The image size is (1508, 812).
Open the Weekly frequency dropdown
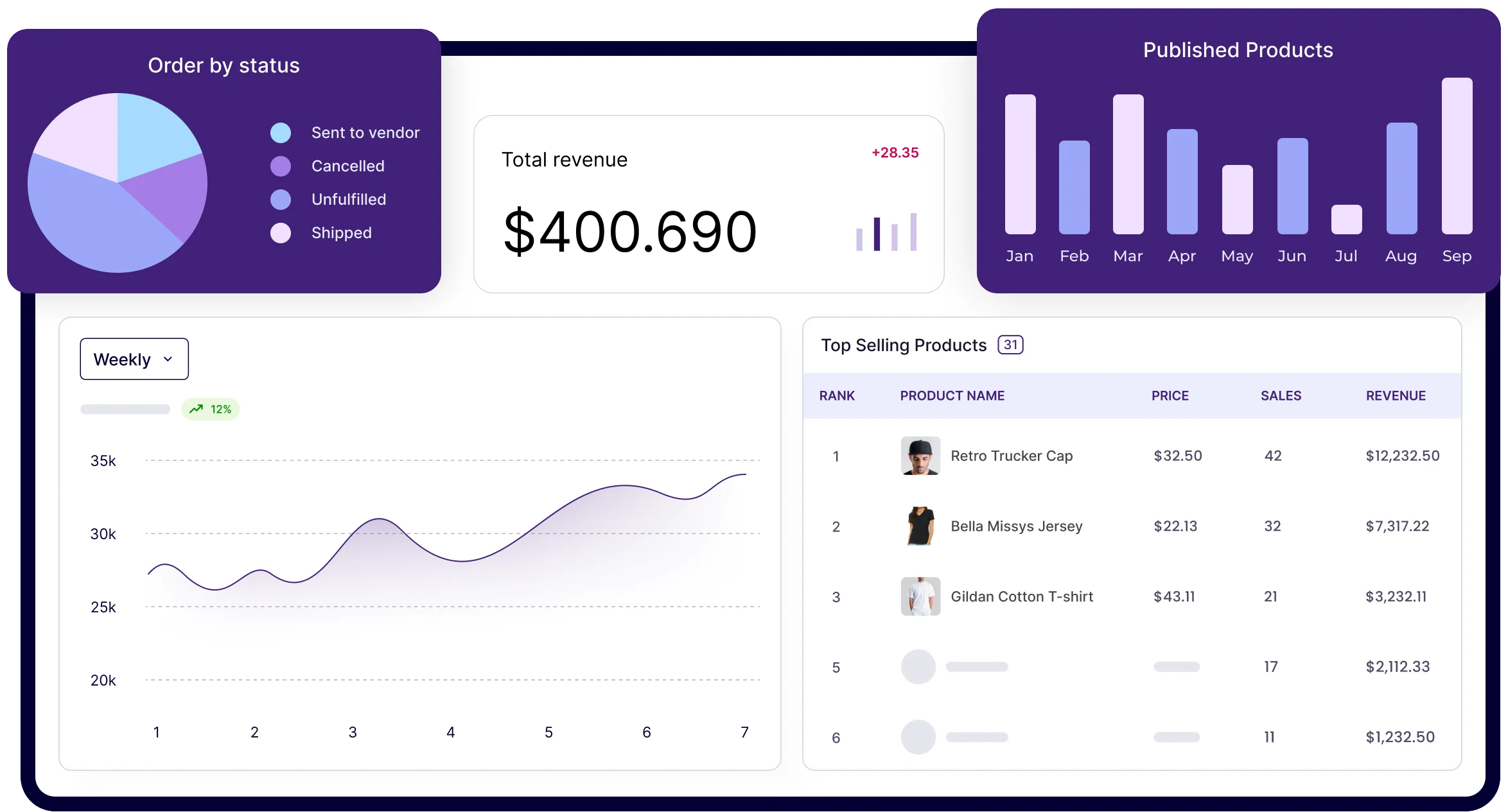[x=133, y=358]
